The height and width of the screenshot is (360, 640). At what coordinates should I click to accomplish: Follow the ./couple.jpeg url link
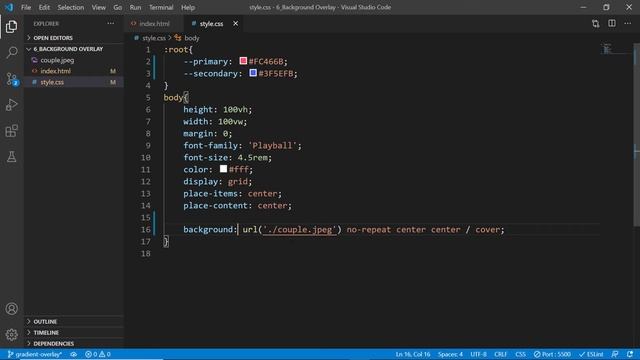(299, 229)
